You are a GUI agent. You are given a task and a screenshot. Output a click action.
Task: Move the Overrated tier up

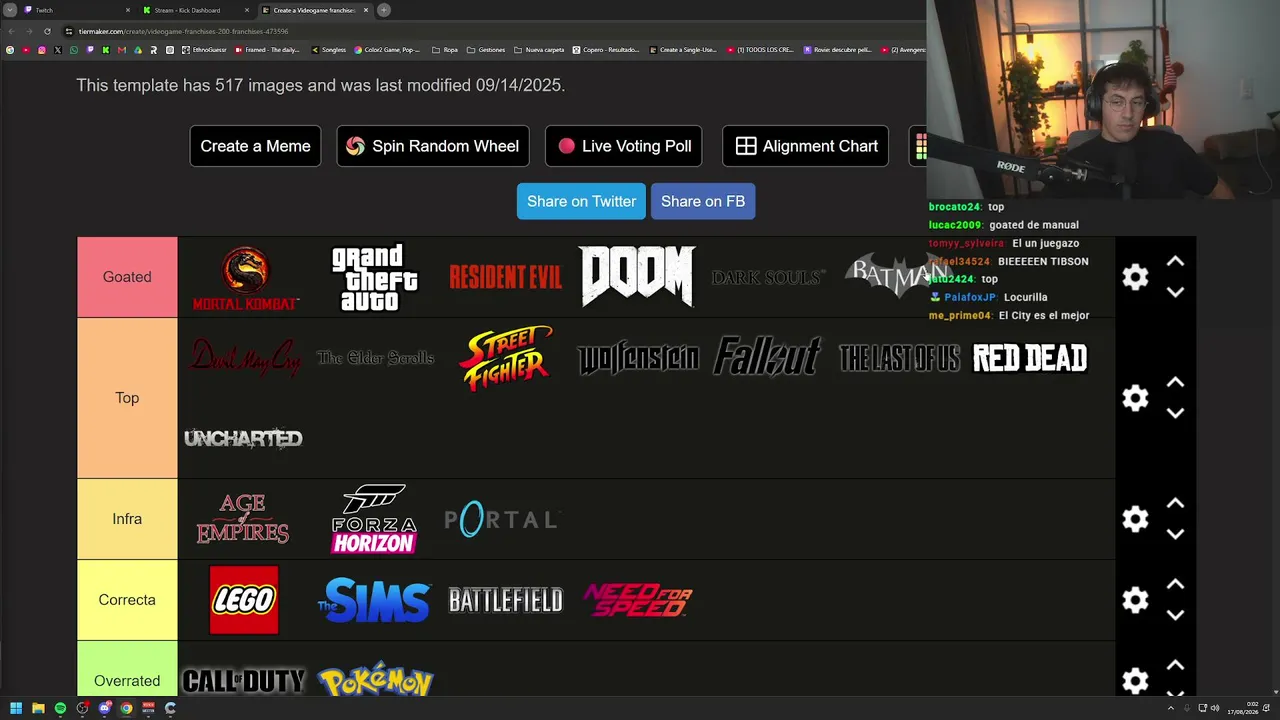coord(1175,666)
